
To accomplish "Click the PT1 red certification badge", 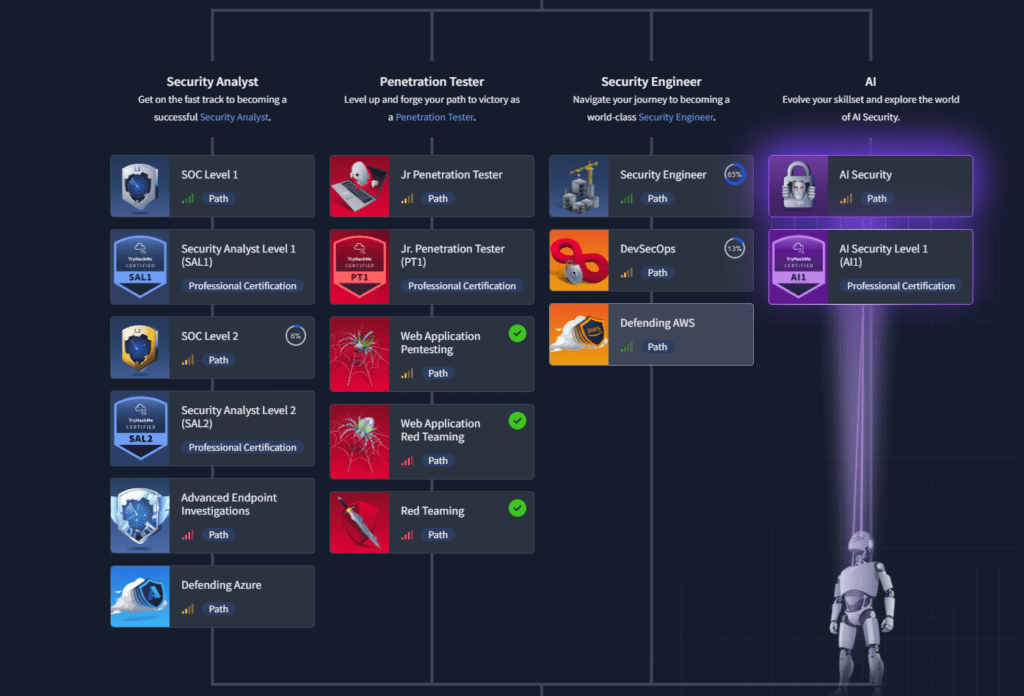I will [359, 266].
